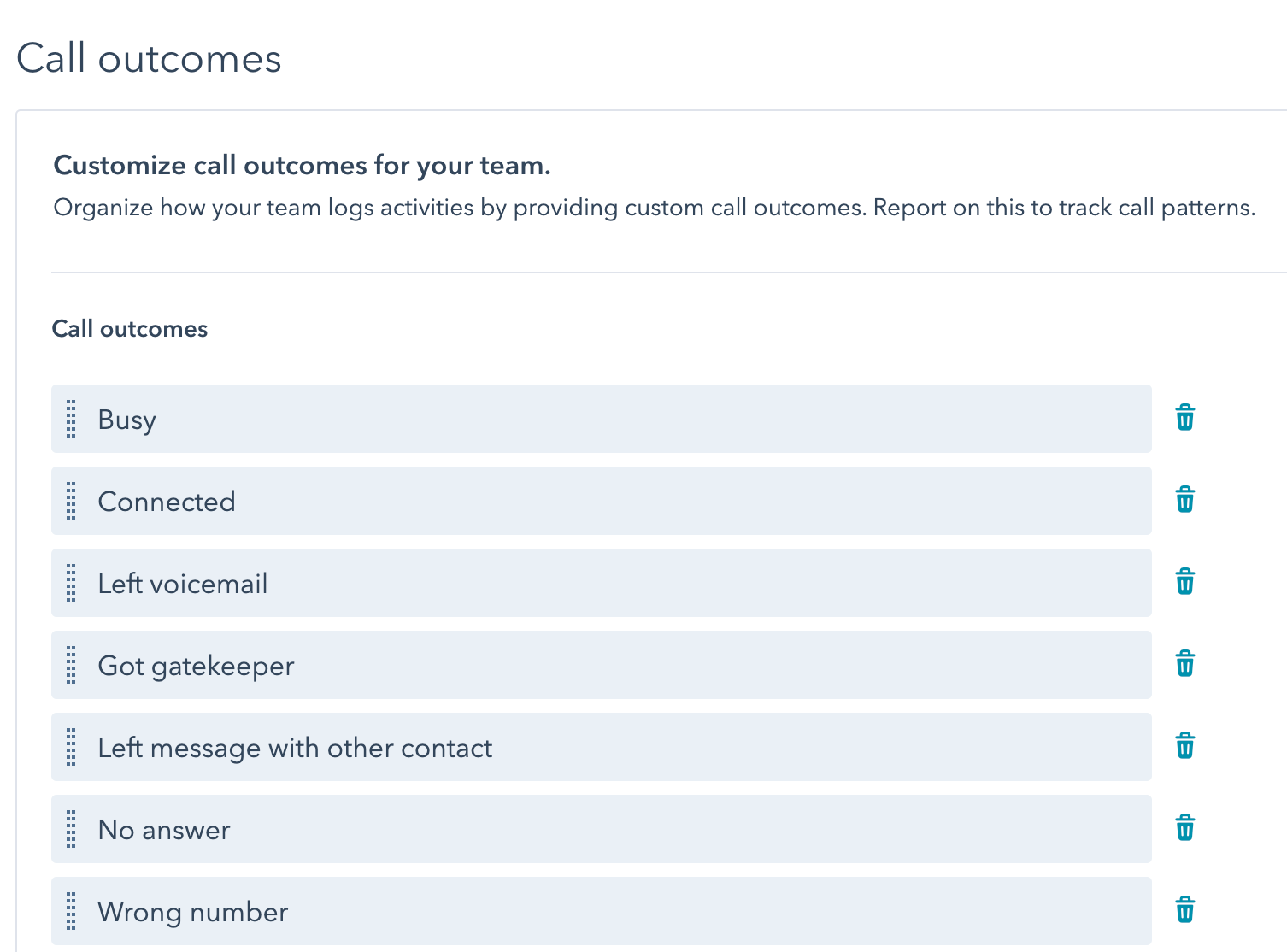This screenshot has height=952, width=1287.
Task: Select the Busy outcome text field
Action: (x=127, y=420)
